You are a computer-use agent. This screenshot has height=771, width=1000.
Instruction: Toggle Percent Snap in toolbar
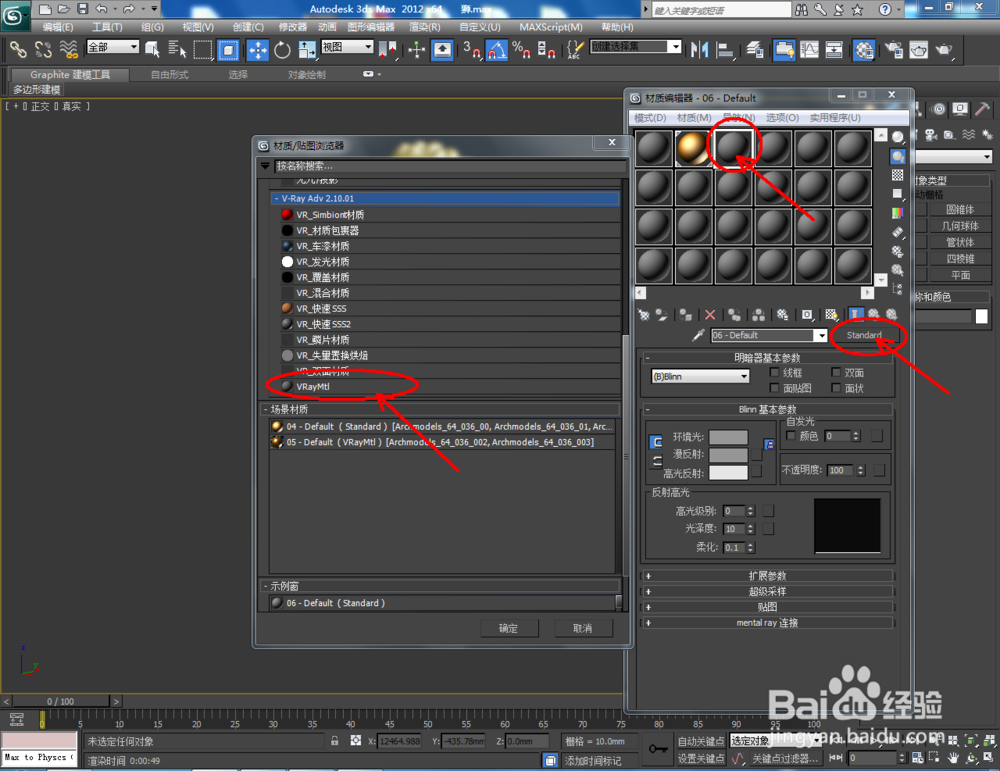pyautogui.click(x=521, y=49)
